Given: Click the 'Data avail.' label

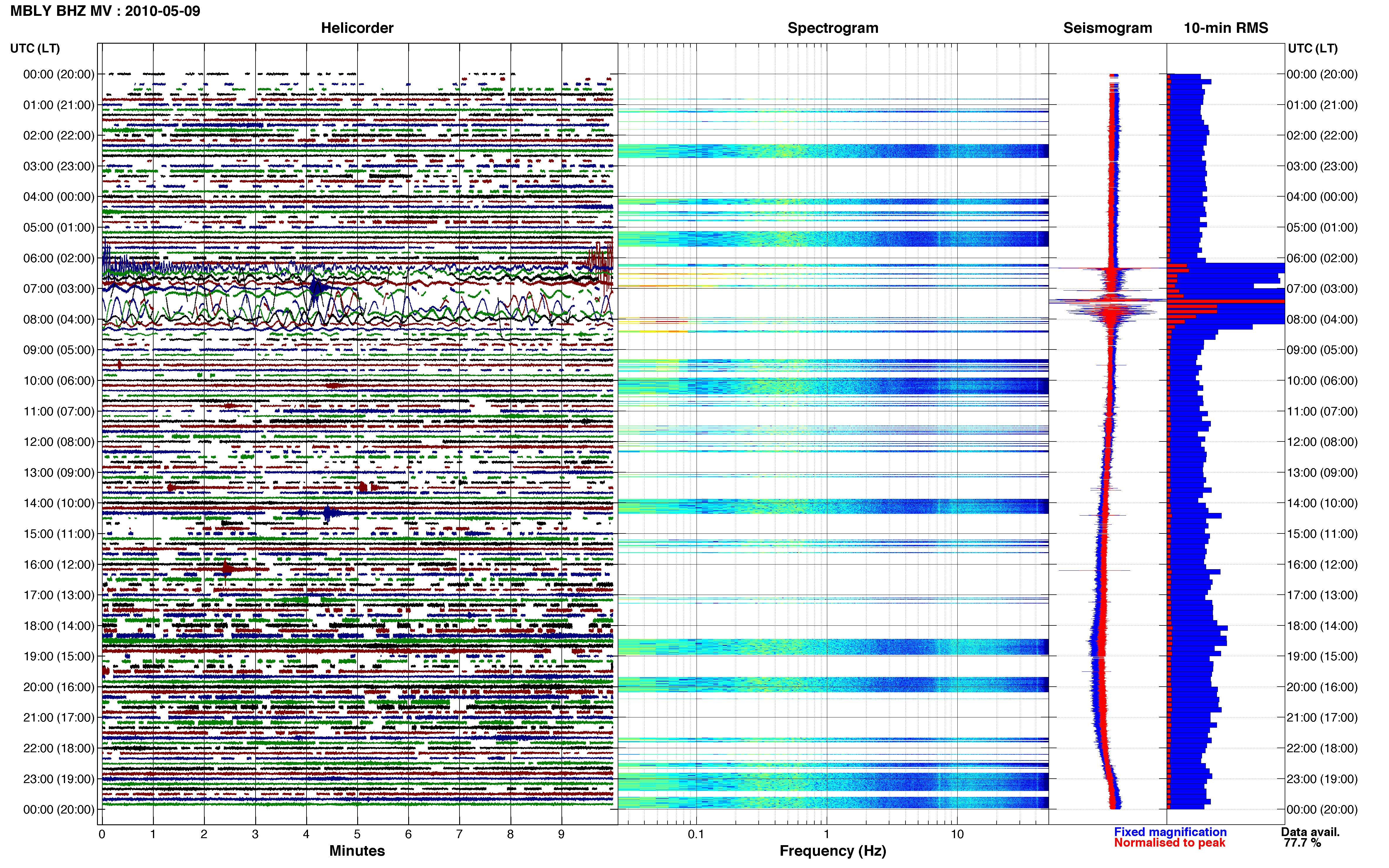Looking at the screenshot, I should pos(1310,832).
